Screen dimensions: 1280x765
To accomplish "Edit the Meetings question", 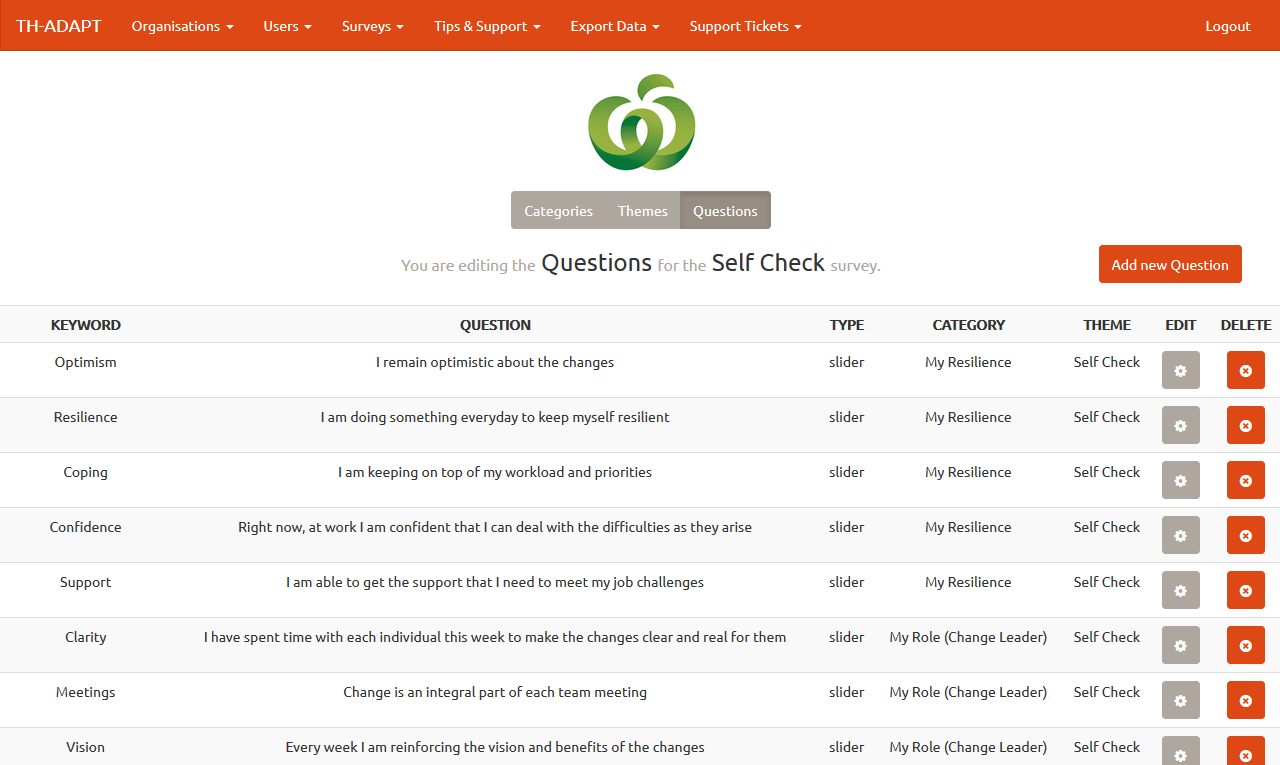I will [x=1181, y=700].
